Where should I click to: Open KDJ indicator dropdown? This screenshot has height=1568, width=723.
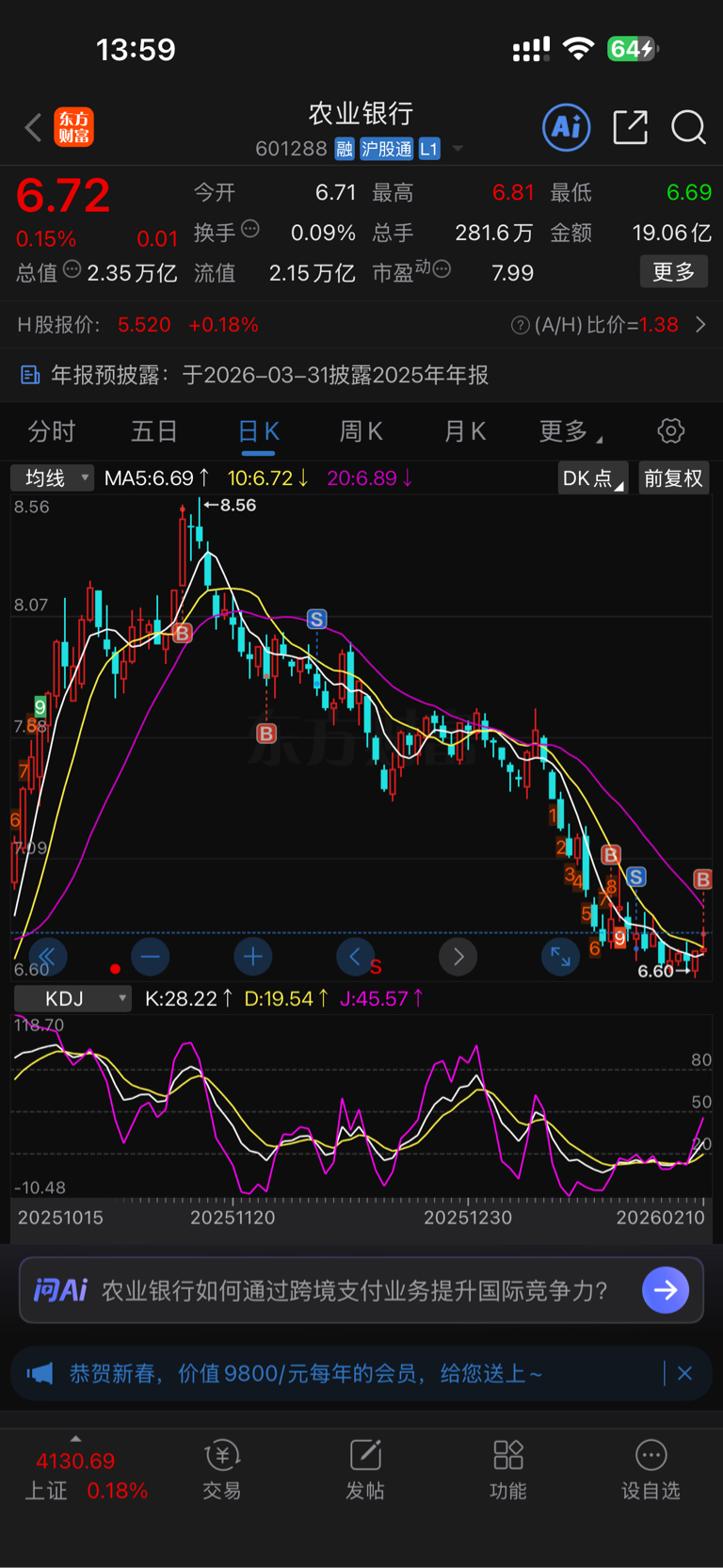pos(72,998)
